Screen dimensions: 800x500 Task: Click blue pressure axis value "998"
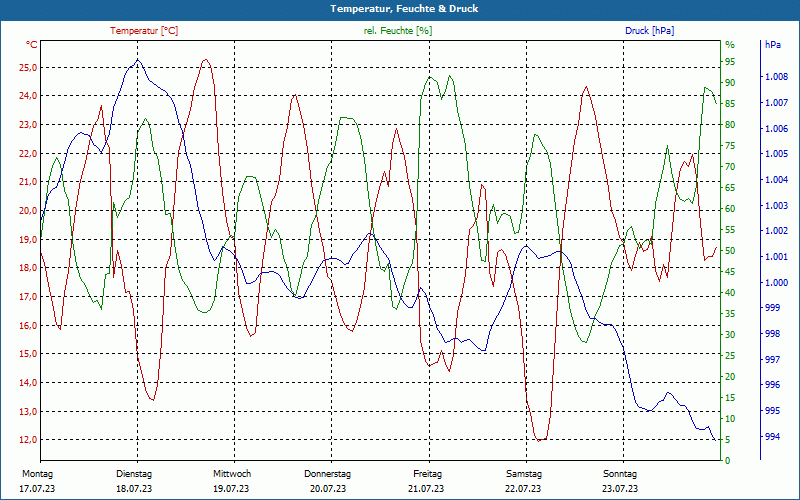772,334
